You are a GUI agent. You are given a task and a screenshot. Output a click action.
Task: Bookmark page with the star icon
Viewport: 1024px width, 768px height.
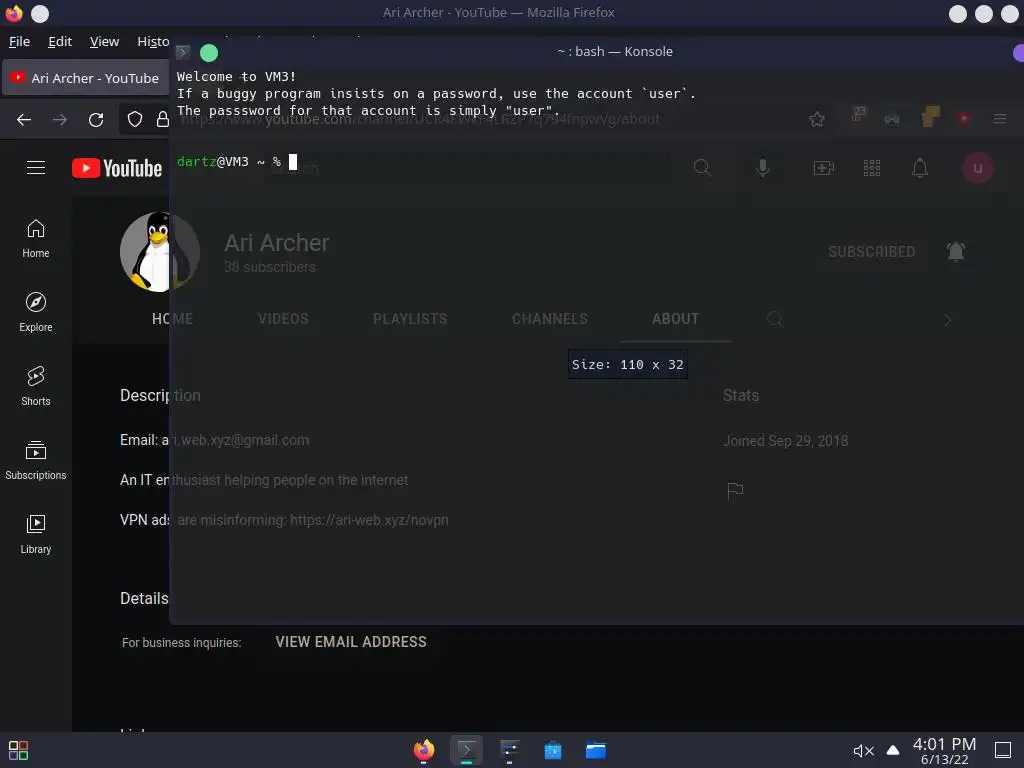coord(816,120)
